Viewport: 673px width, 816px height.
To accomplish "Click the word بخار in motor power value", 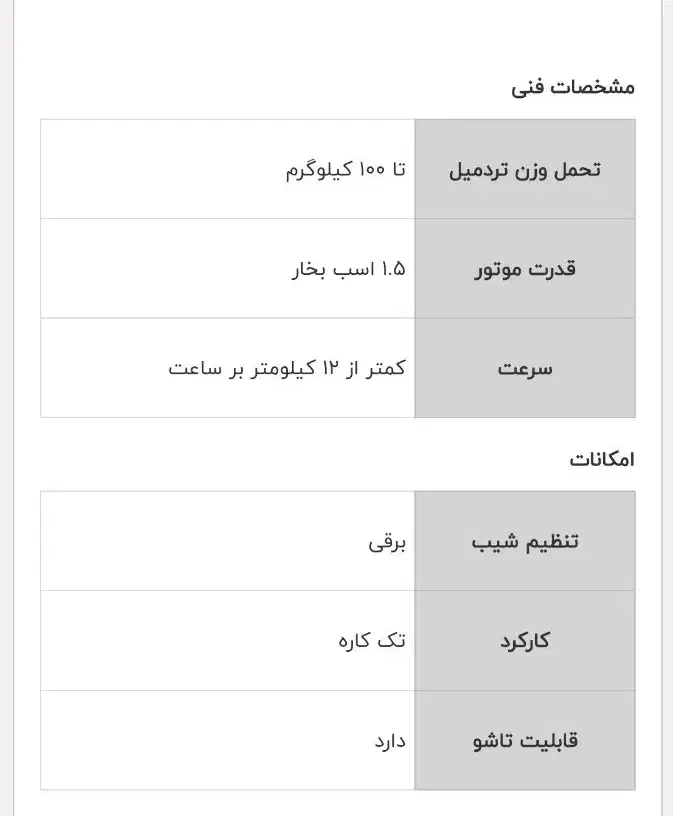I will click(309, 269).
